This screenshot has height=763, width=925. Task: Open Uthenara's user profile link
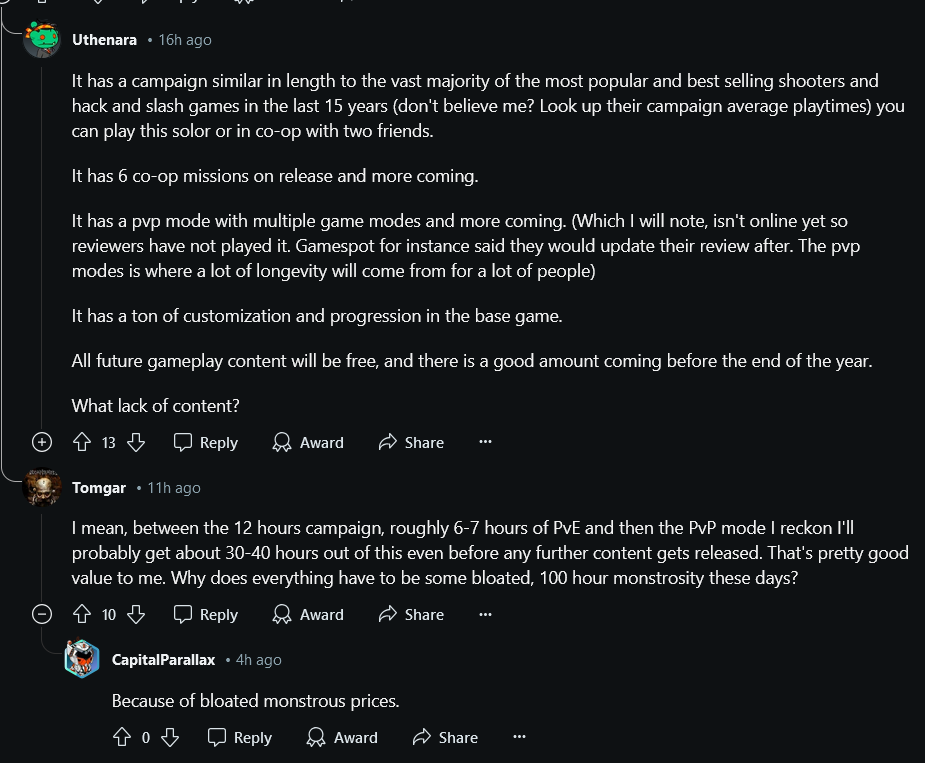coord(104,40)
